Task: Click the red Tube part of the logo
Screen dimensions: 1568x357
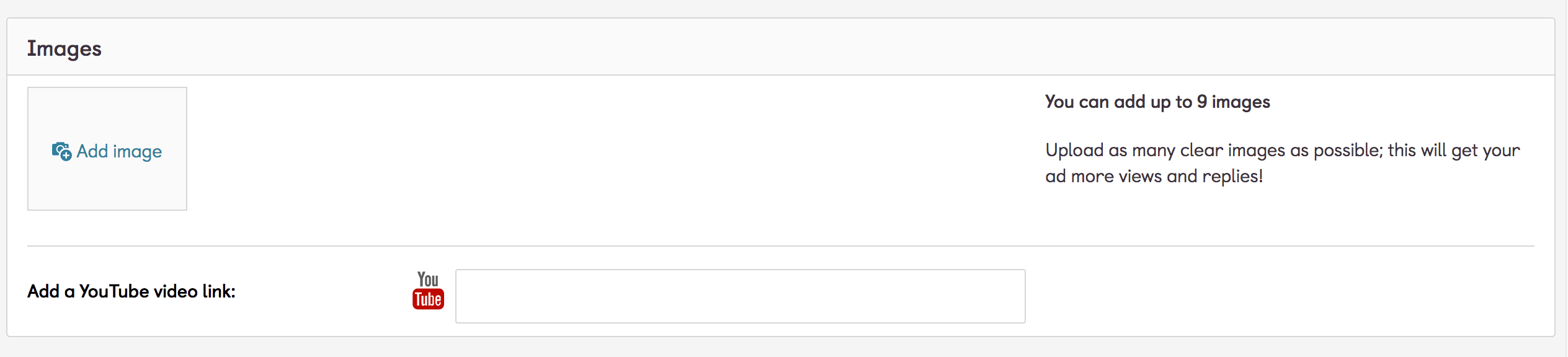Action: (428, 299)
